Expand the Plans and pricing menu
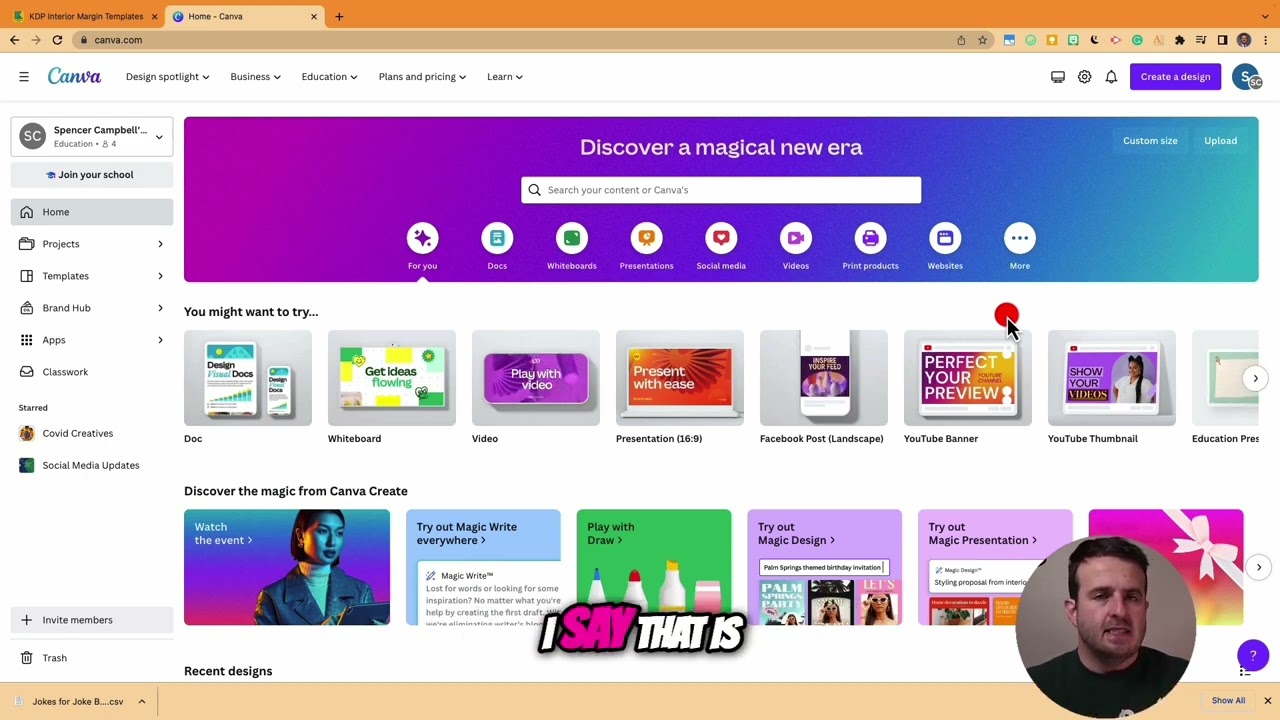The image size is (1280, 720). tap(422, 77)
